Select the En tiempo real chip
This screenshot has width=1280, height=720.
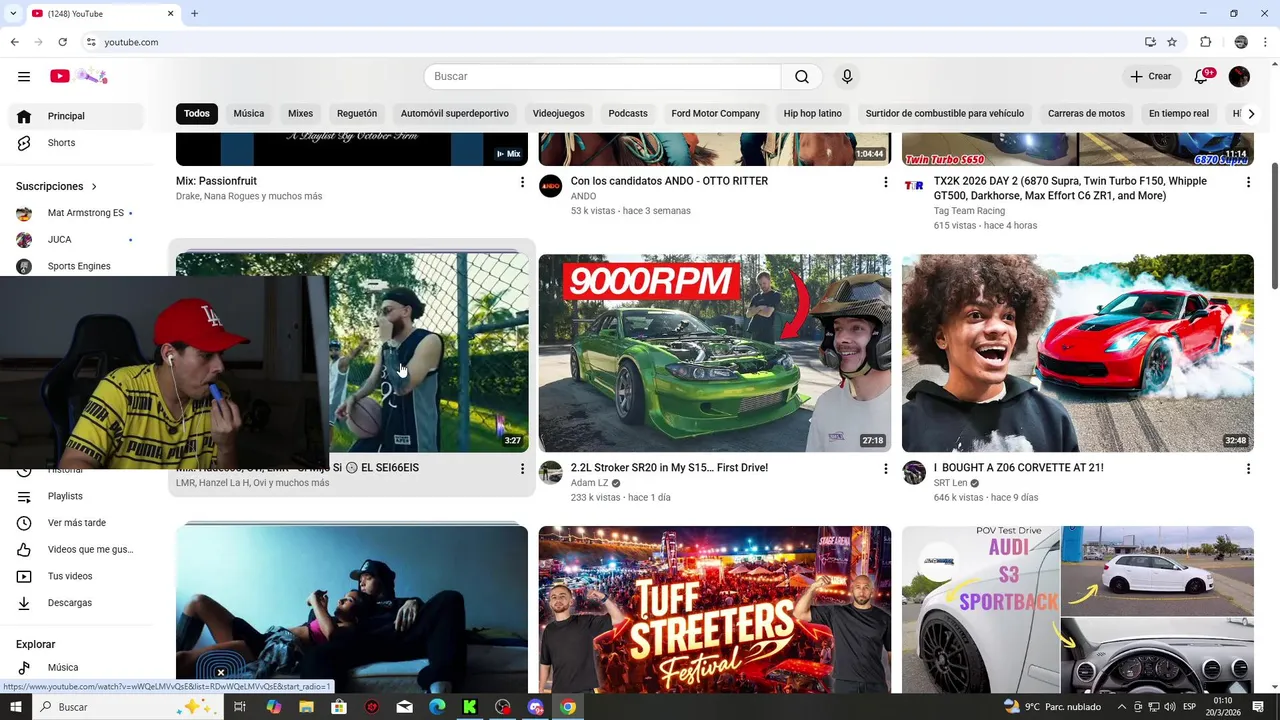coord(1179,114)
